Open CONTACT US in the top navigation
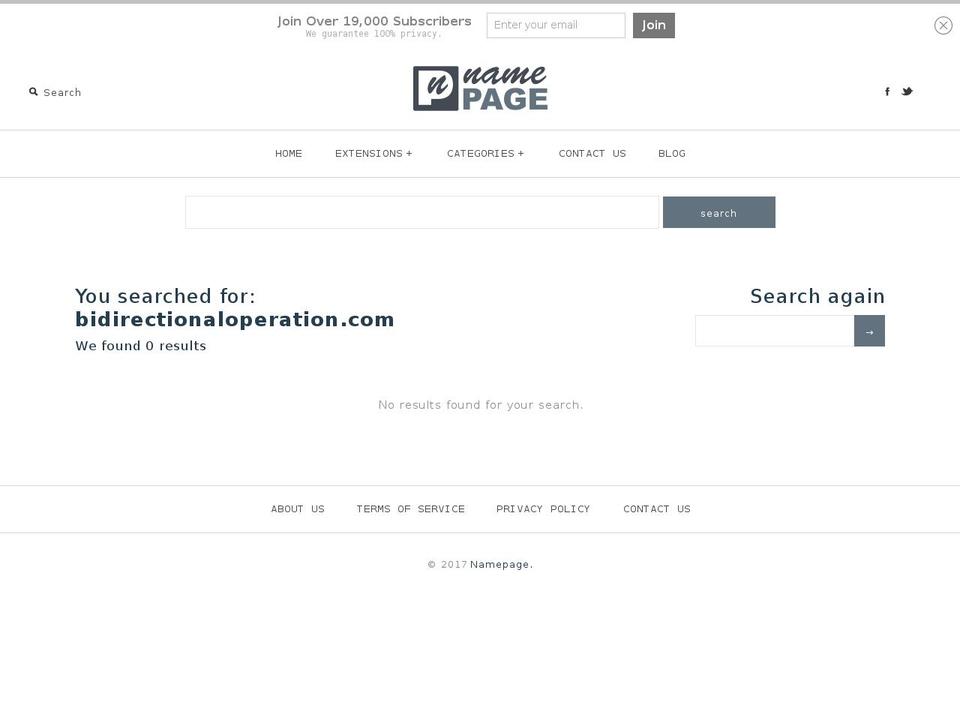This screenshot has width=960, height=720. [x=592, y=154]
